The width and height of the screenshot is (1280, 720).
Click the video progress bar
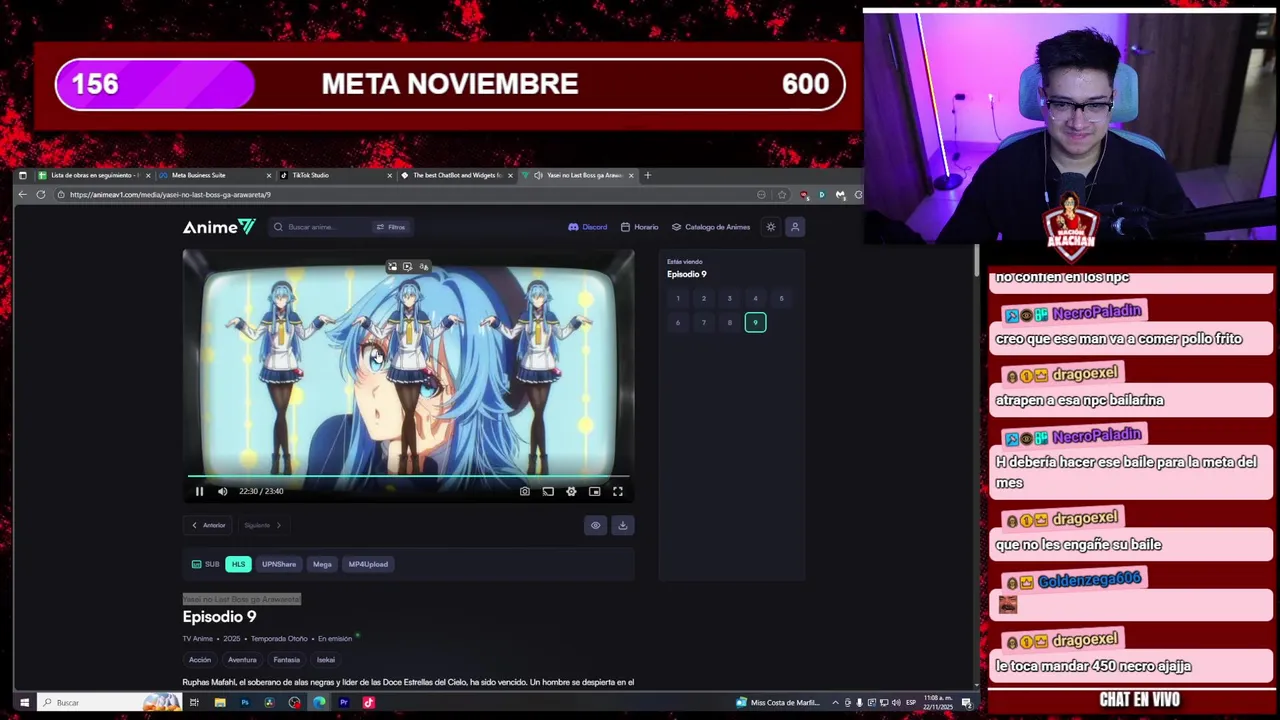tap(408, 477)
